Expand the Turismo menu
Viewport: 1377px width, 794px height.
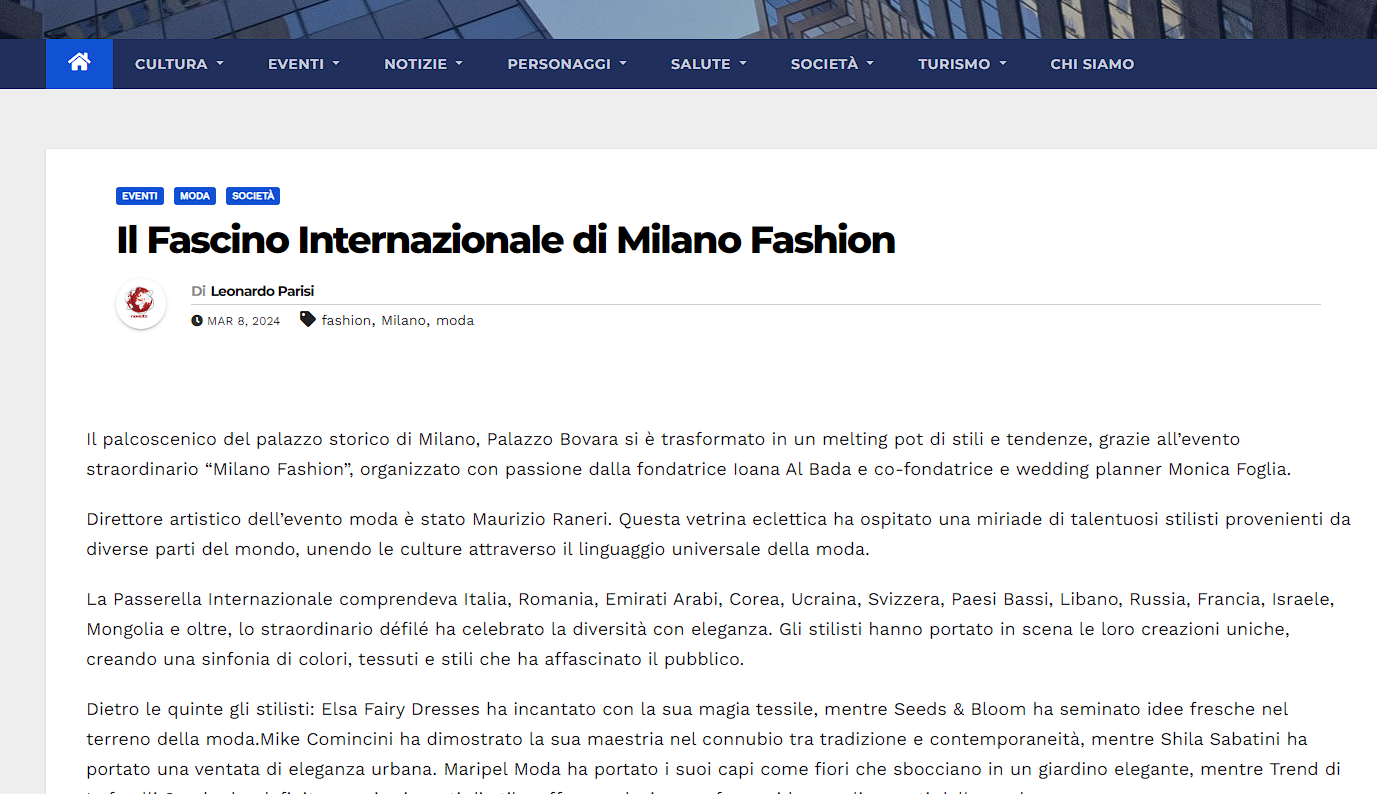pos(962,64)
